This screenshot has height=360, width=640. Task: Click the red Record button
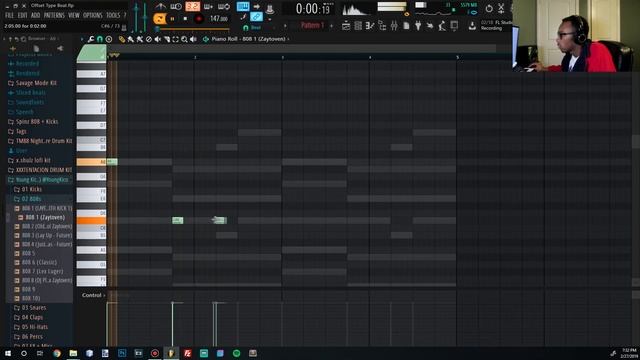pos(199,19)
